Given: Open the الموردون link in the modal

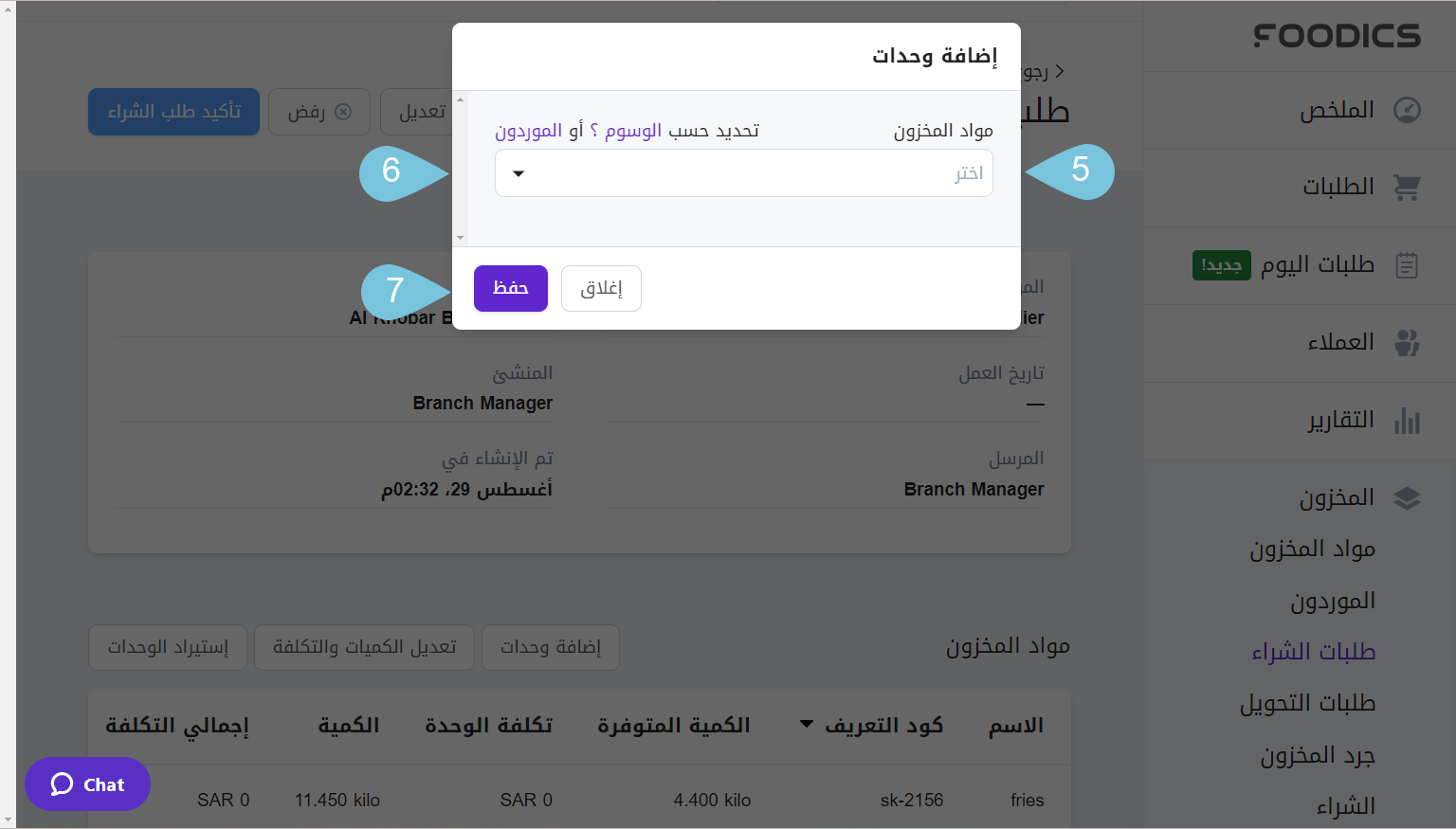Looking at the screenshot, I should [x=531, y=130].
